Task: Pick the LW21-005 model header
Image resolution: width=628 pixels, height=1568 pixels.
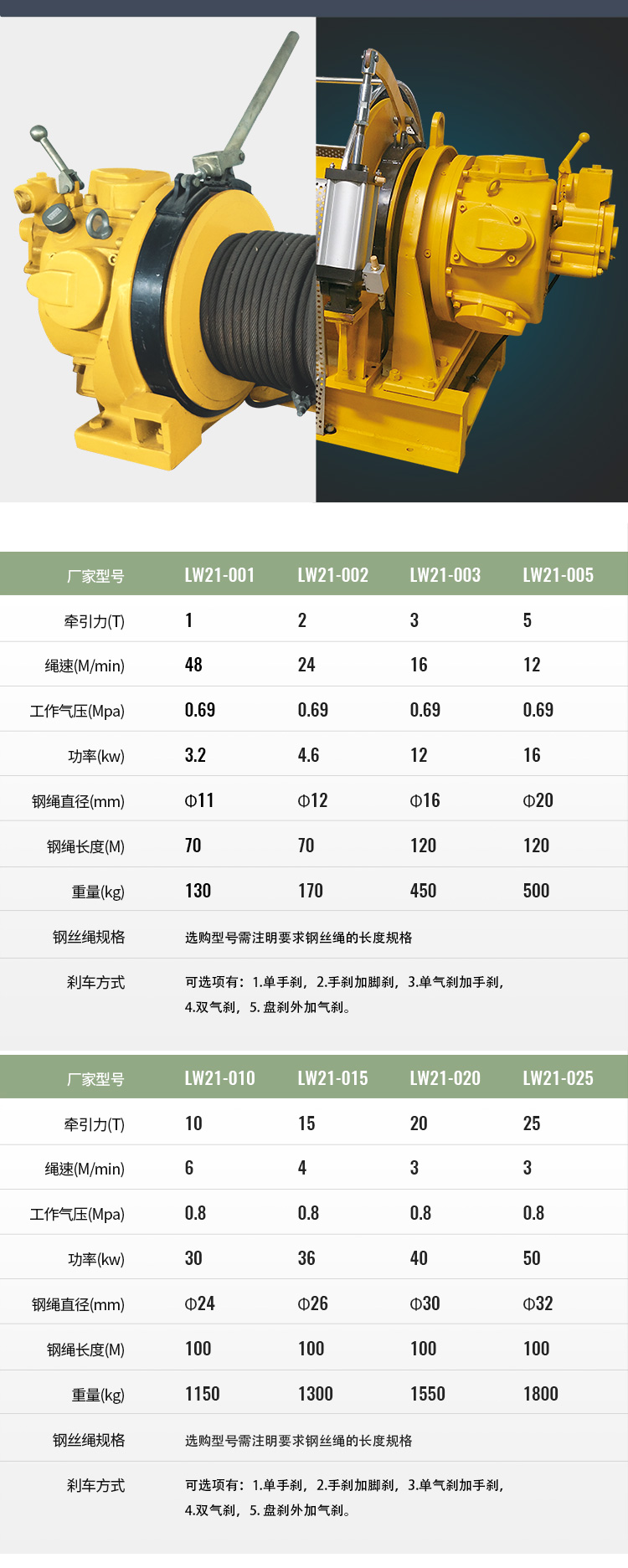Action: pos(558,575)
